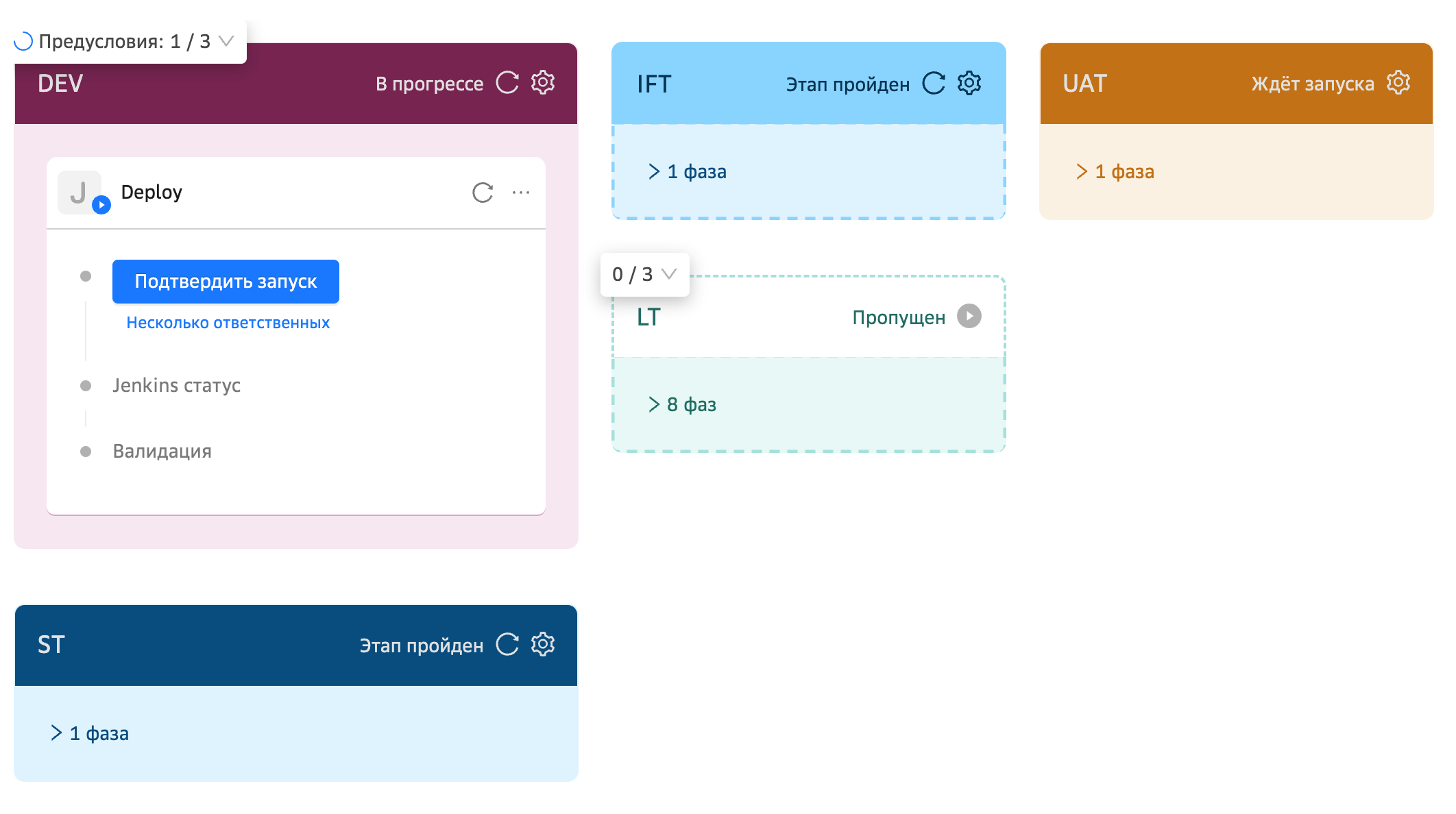1456x814 pixels.
Task: Click refresh icon in IFT stage header
Action: [x=934, y=84]
